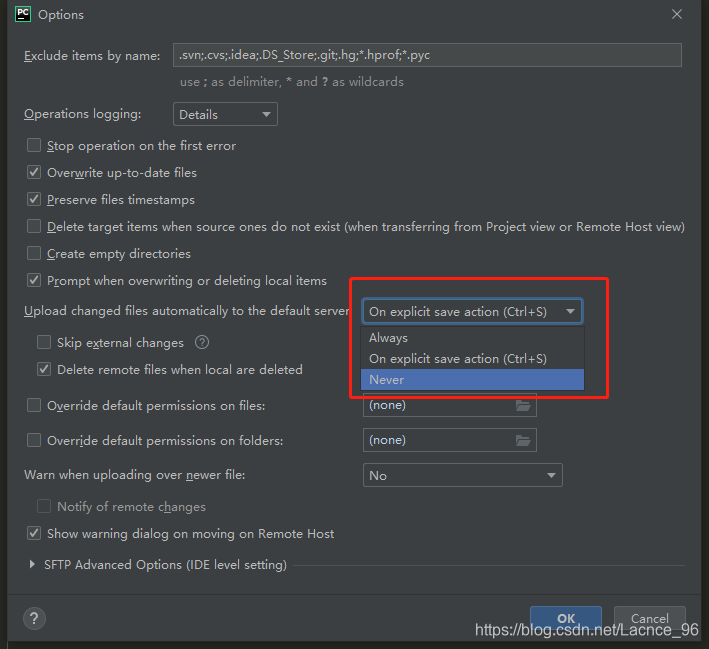Click the delimiter and wildcards hint text
The width and height of the screenshot is (709, 649).
[292, 82]
